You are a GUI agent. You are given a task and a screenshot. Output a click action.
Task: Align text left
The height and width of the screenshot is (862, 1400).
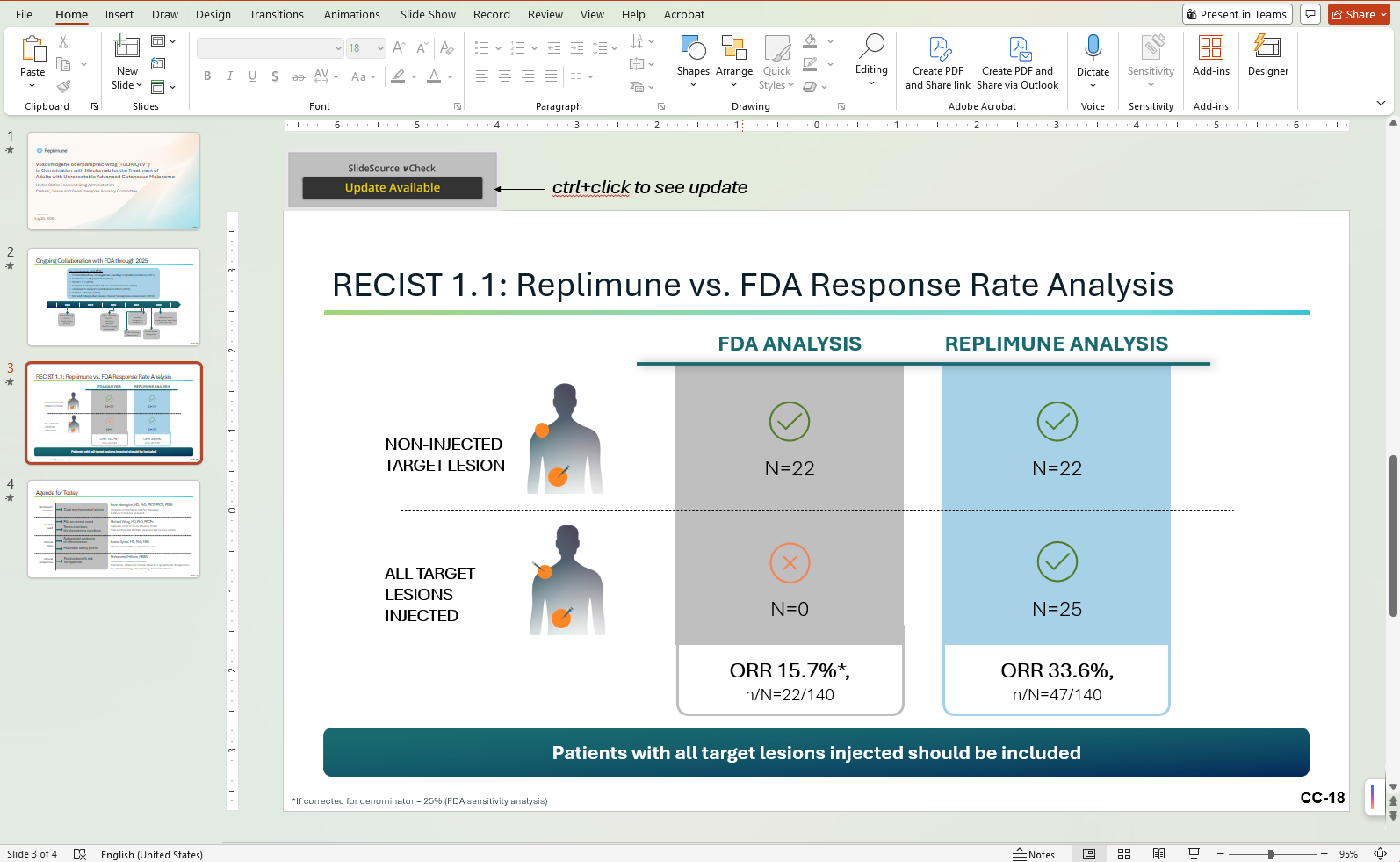click(x=482, y=76)
